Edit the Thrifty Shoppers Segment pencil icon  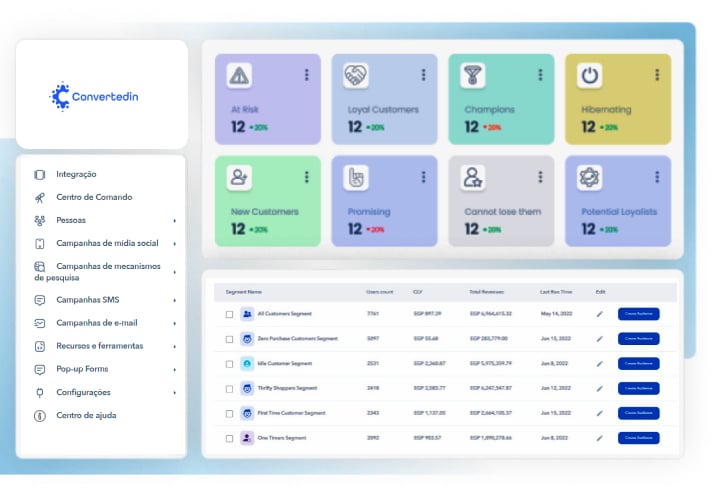pyautogui.click(x=599, y=389)
